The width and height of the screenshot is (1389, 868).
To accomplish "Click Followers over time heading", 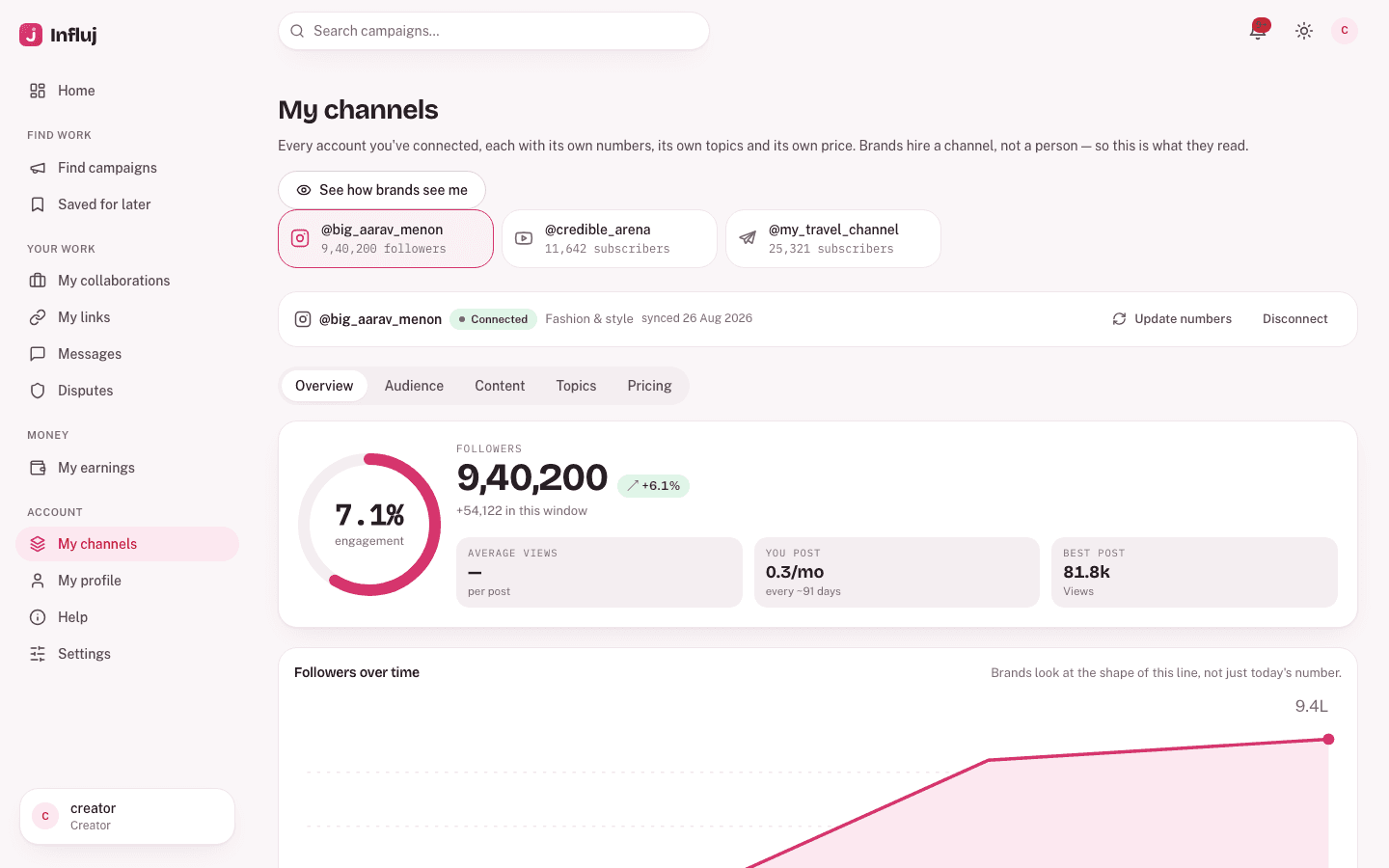I will coord(357,672).
